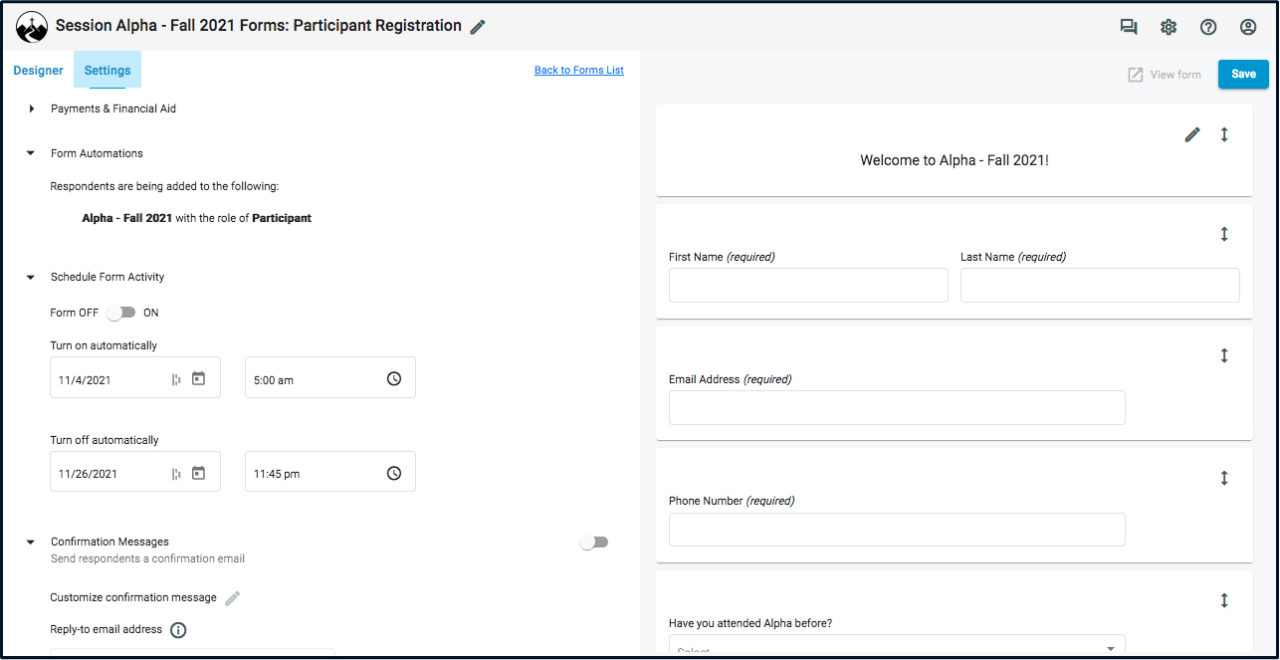Viewport: 1280px width, 660px height.
Task: Open the calendar picker for Turn on automatically date
Action: (199, 377)
